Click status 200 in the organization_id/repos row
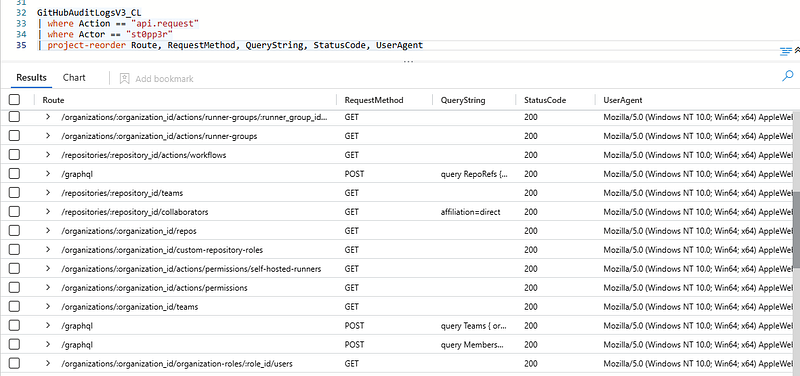 pyautogui.click(x=531, y=231)
